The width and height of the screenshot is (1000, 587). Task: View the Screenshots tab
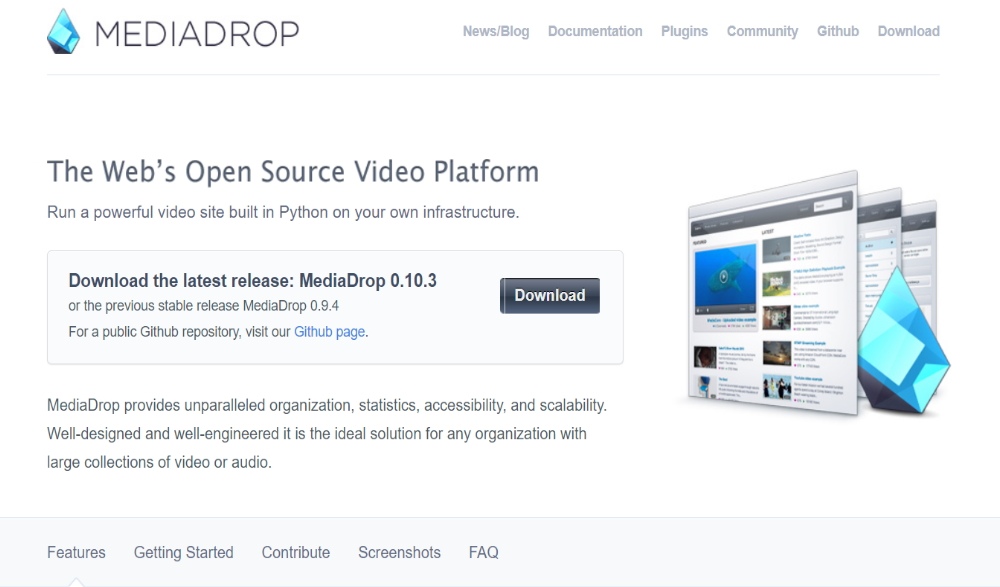tap(399, 553)
